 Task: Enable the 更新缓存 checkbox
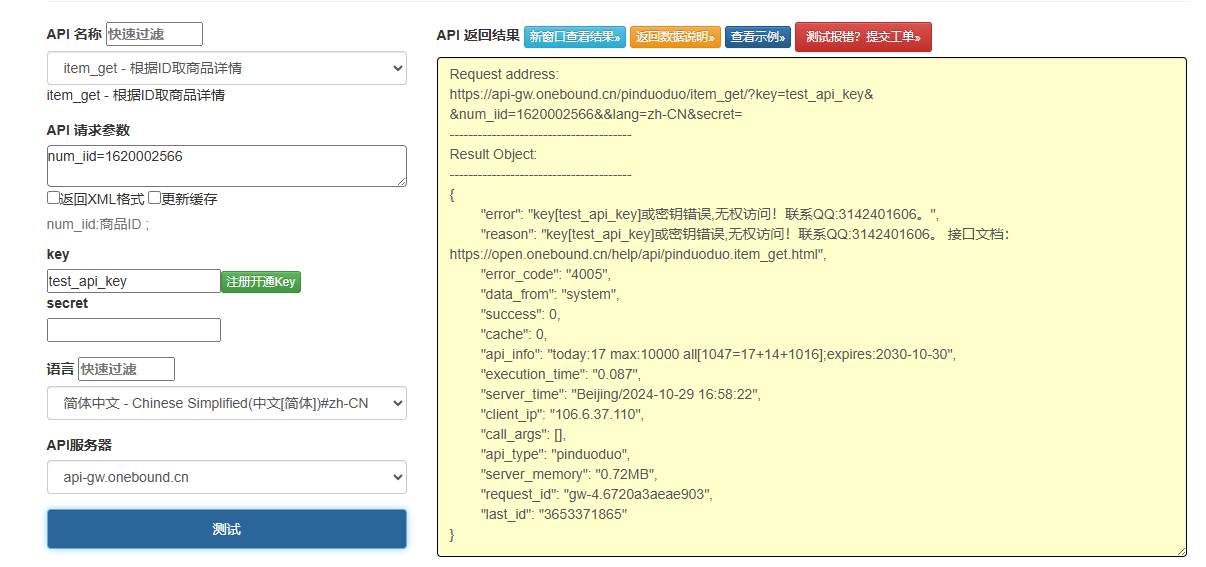coord(155,198)
